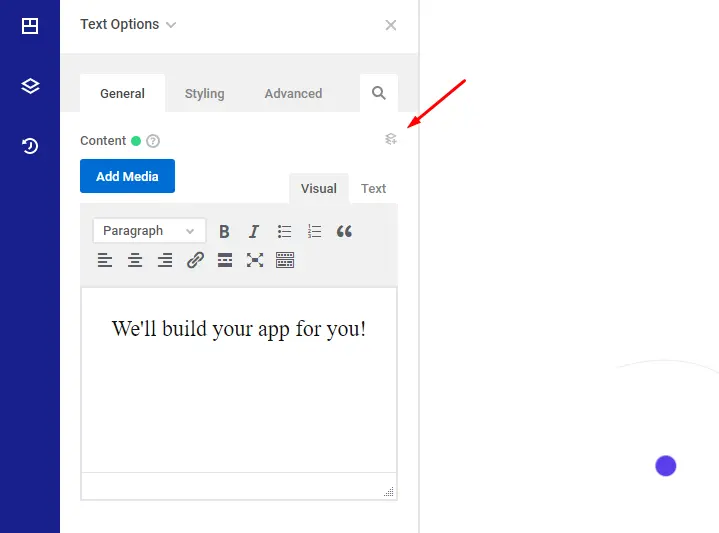The width and height of the screenshot is (719, 533).
Task: Toggle bold formatting
Action: pyautogui.click(x=224, y=232)
